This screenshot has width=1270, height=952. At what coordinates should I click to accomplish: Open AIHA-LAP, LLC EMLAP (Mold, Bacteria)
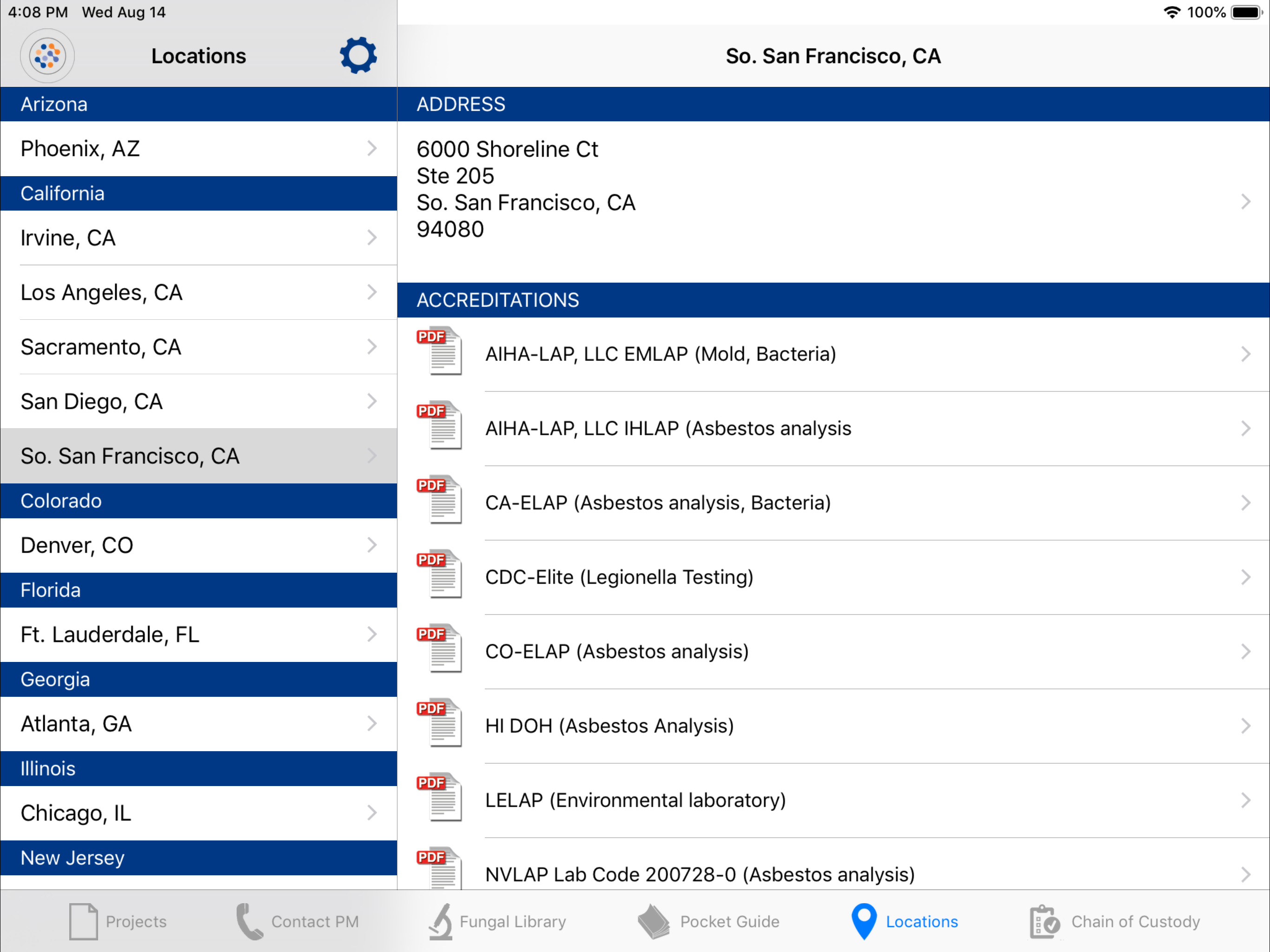pos(833,354)
